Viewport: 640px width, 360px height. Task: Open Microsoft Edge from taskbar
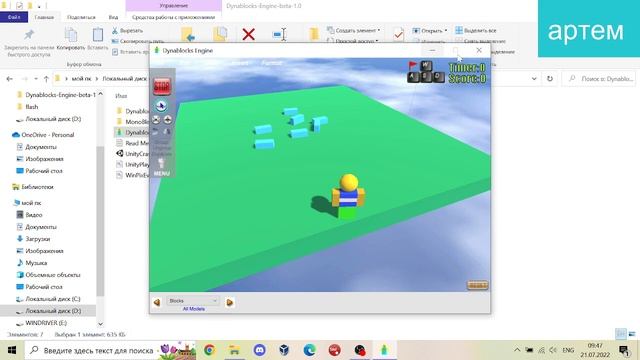click(309, 350)
